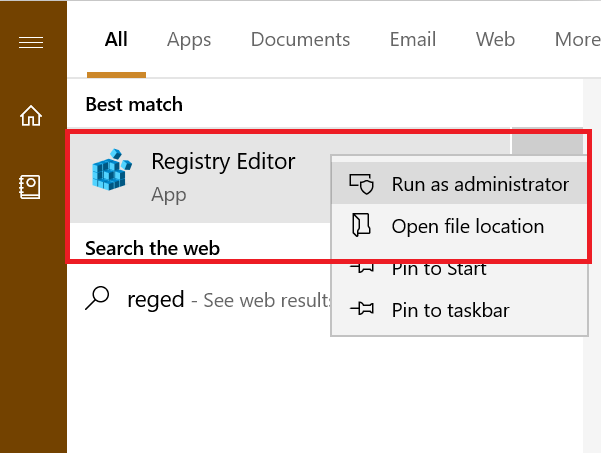Click the pin icon beside Pin to taskbar
The width and height of the screenshot is (602, 453).
pyautogui.click(x=361, y=309)
